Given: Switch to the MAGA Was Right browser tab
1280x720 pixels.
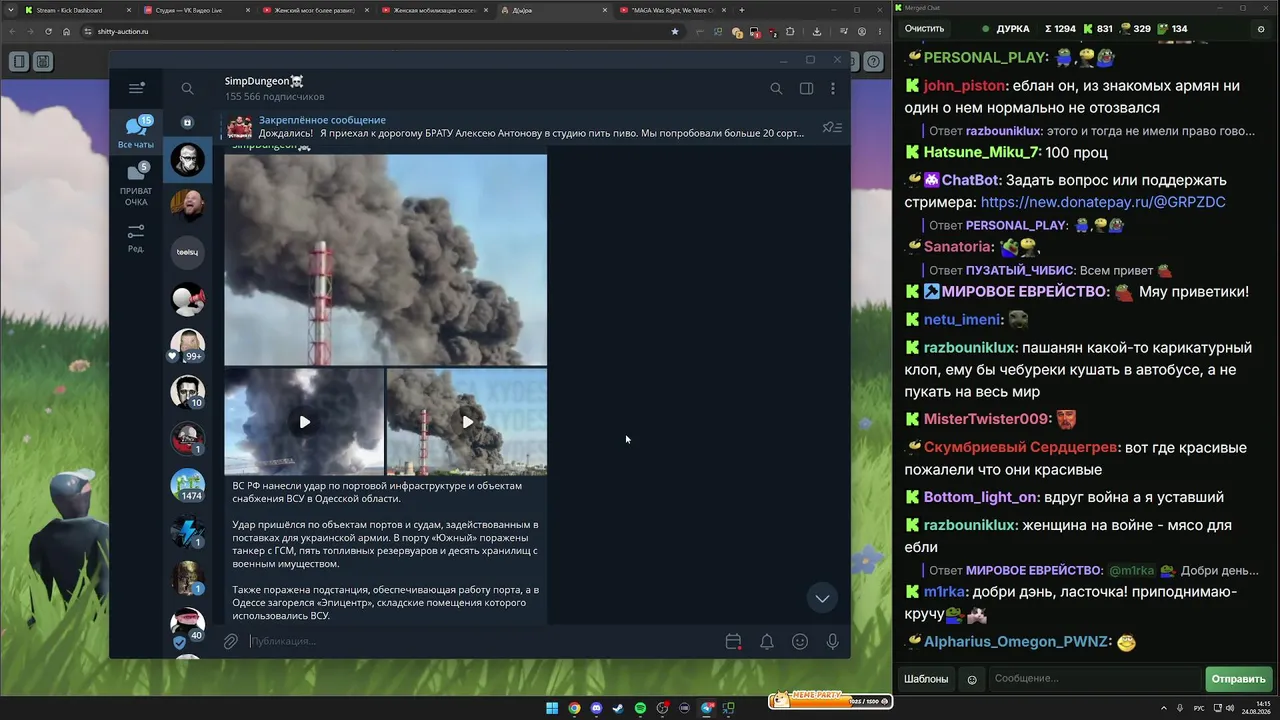Looking at the screenshot, I should tap(673, 10).
